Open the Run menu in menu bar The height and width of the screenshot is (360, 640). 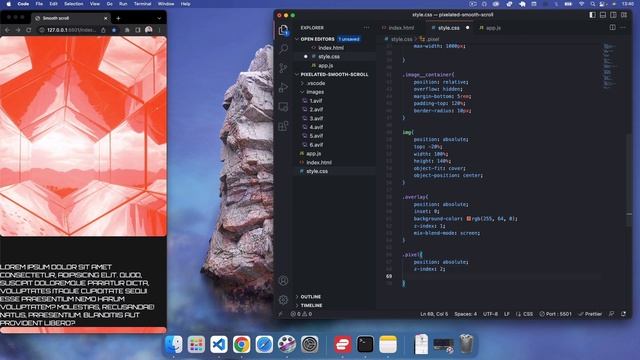click(123, 4)
